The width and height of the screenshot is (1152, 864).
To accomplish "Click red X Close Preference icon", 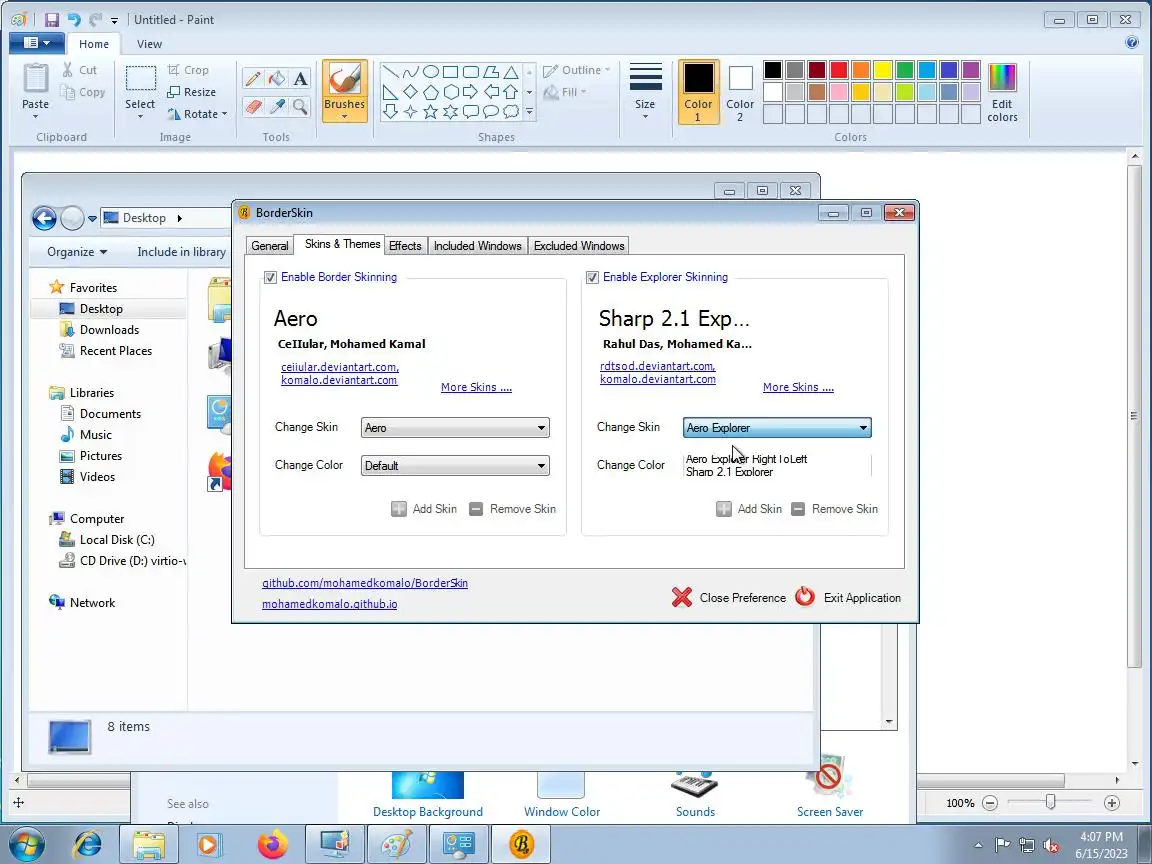I will tap(682, 597).
